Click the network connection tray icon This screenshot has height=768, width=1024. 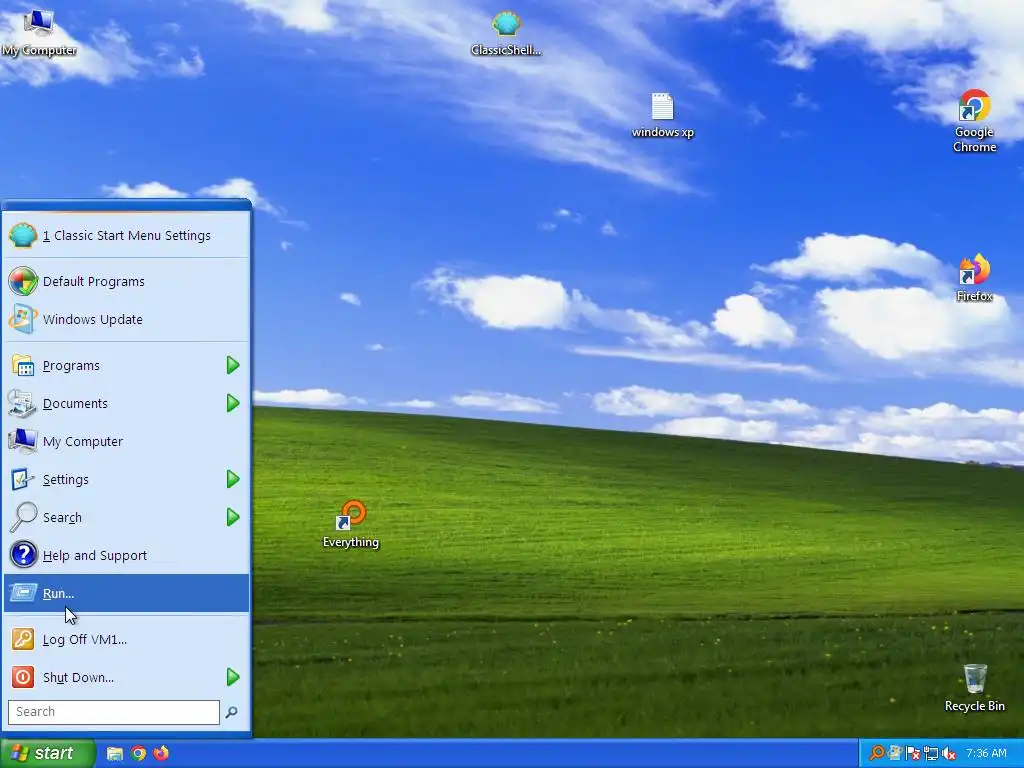(931, 754)
